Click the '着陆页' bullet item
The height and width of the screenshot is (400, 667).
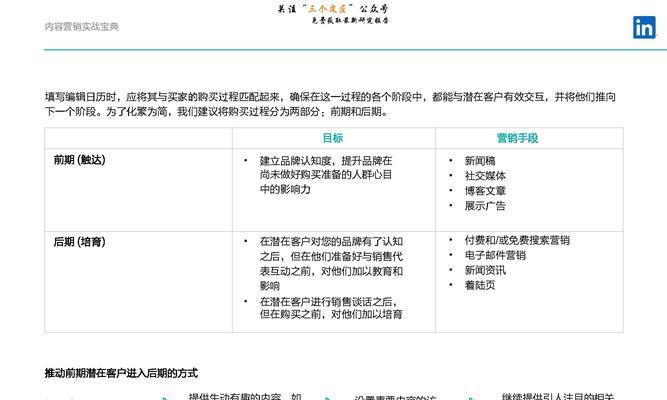click(480, 285)
